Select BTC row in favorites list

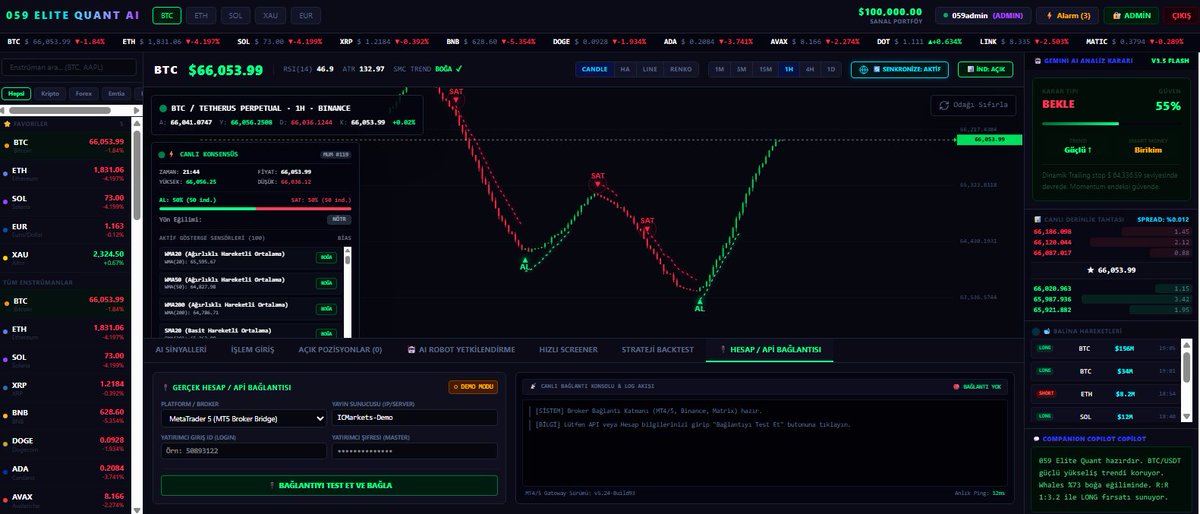click(x=66, y=145)
